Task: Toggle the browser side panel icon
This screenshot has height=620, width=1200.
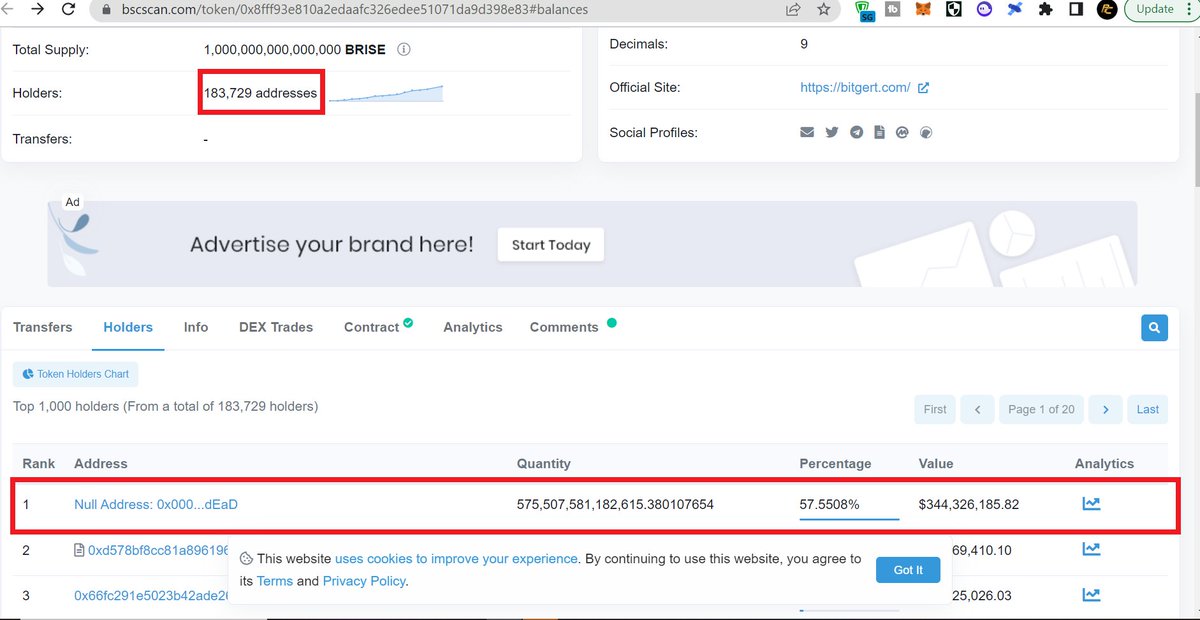Action: 1076,9
